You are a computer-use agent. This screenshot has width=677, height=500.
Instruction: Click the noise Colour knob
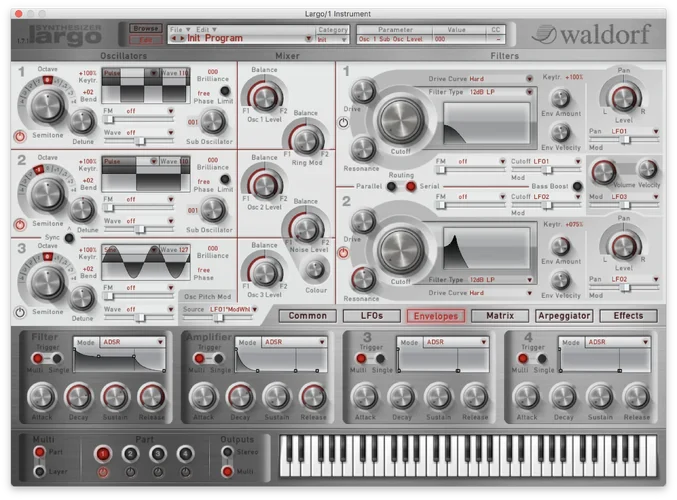(315, 270)
